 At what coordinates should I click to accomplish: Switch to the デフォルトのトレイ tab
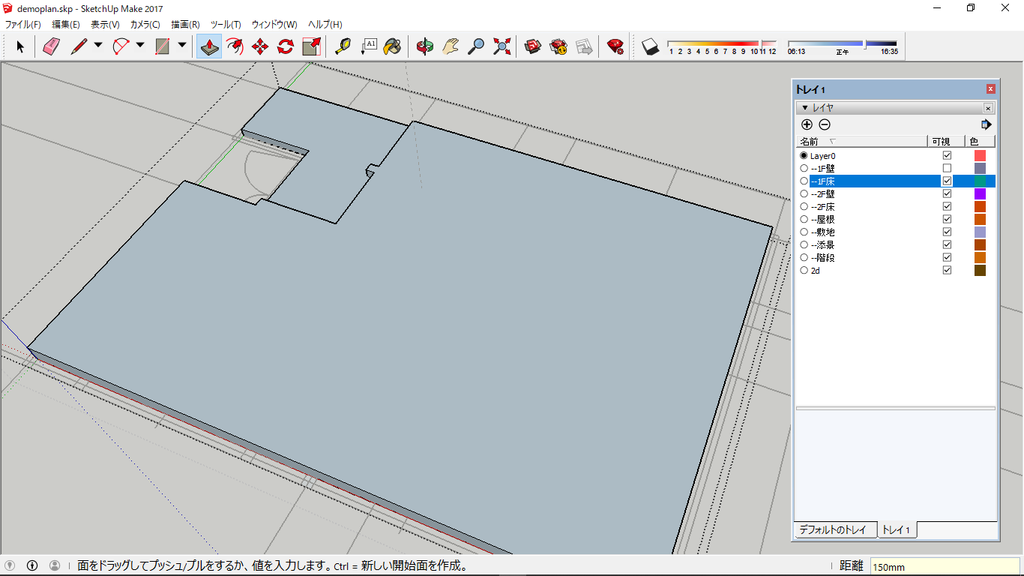(x=833, y=530)
